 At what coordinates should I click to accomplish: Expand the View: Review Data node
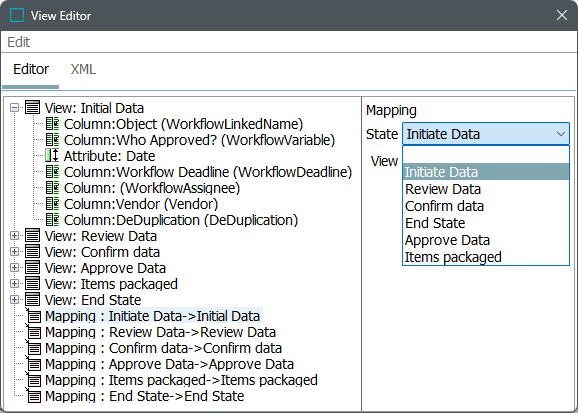14,236
